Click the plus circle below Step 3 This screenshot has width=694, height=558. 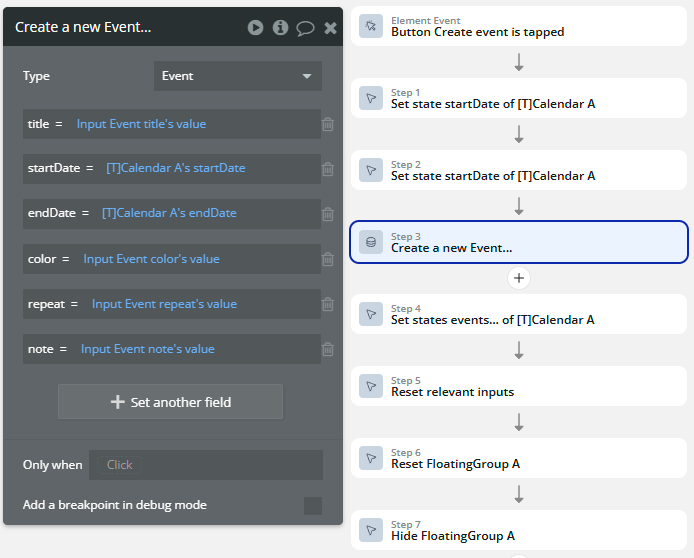(x=519, y=278)
